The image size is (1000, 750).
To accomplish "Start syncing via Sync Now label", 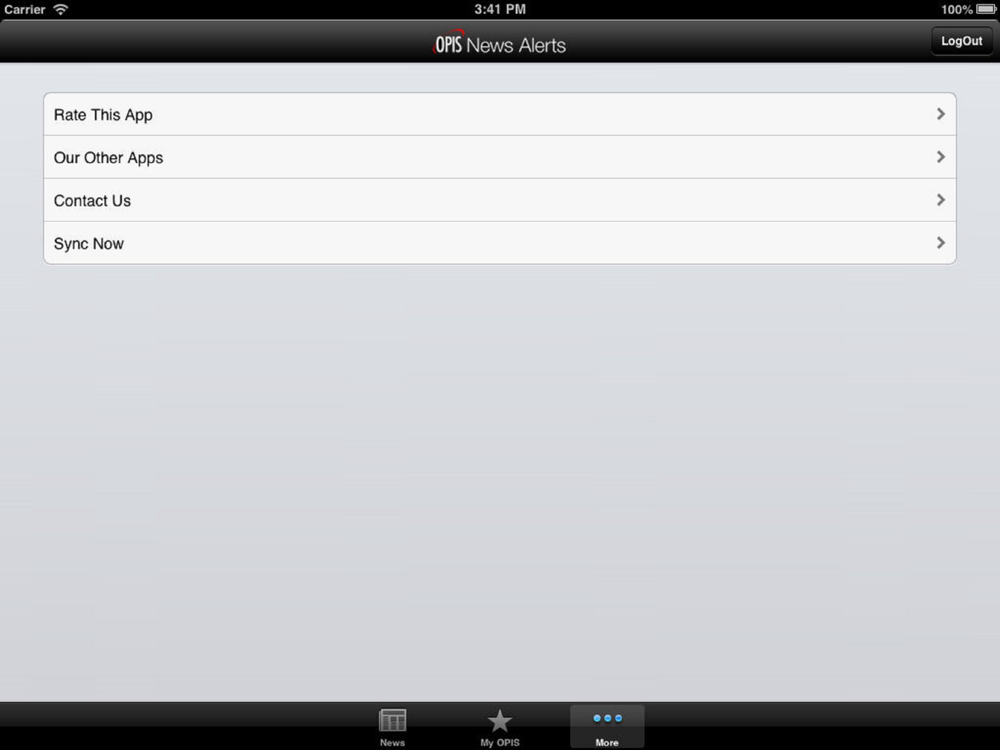I will pyautogui.click(x=89, y=244).
